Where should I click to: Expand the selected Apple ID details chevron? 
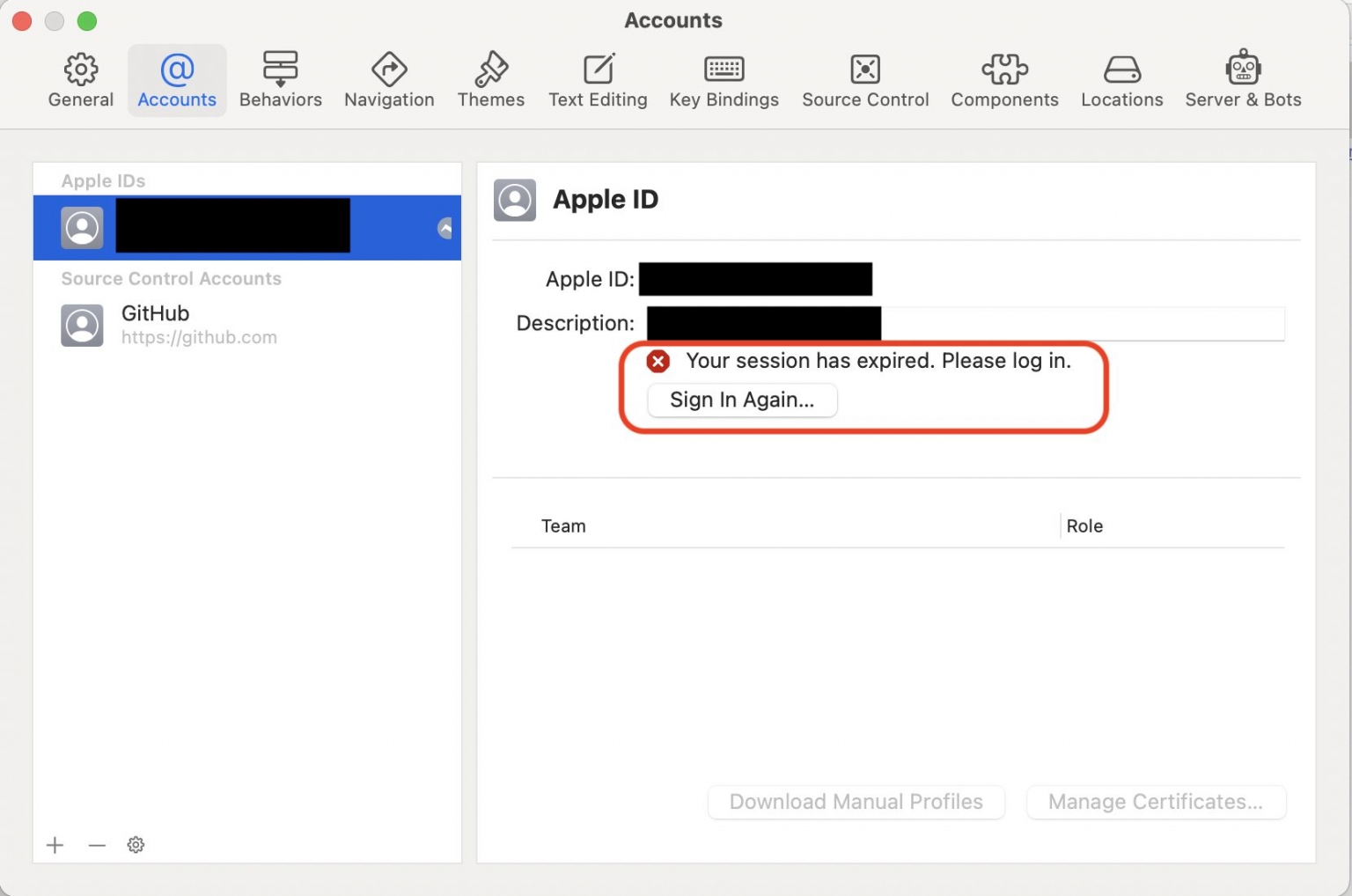point(444,227)
